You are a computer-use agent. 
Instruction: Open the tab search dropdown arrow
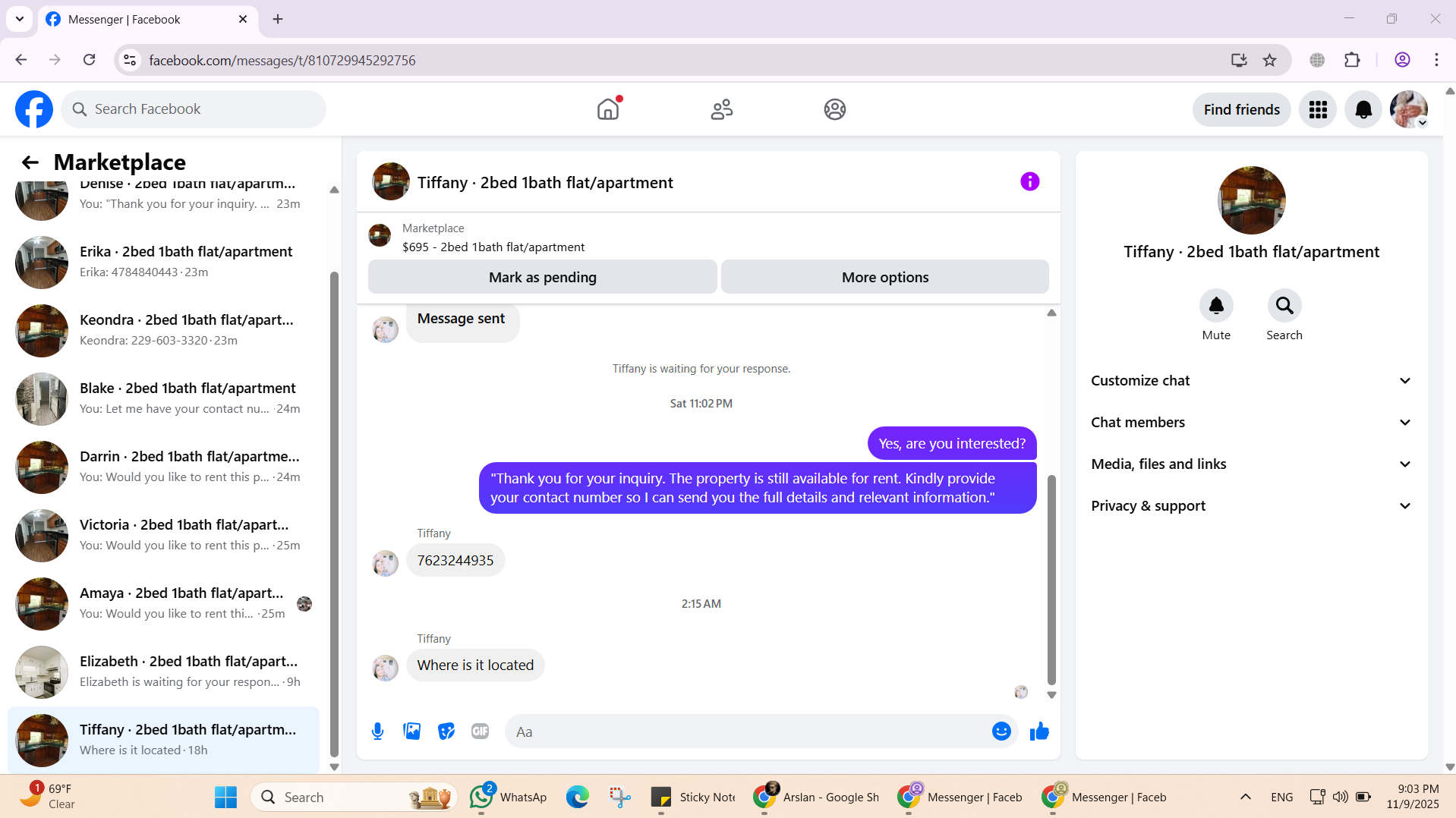20,19
